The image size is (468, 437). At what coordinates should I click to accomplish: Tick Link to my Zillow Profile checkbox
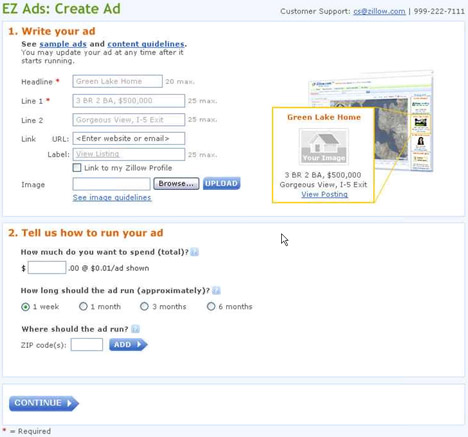[77, 167]
